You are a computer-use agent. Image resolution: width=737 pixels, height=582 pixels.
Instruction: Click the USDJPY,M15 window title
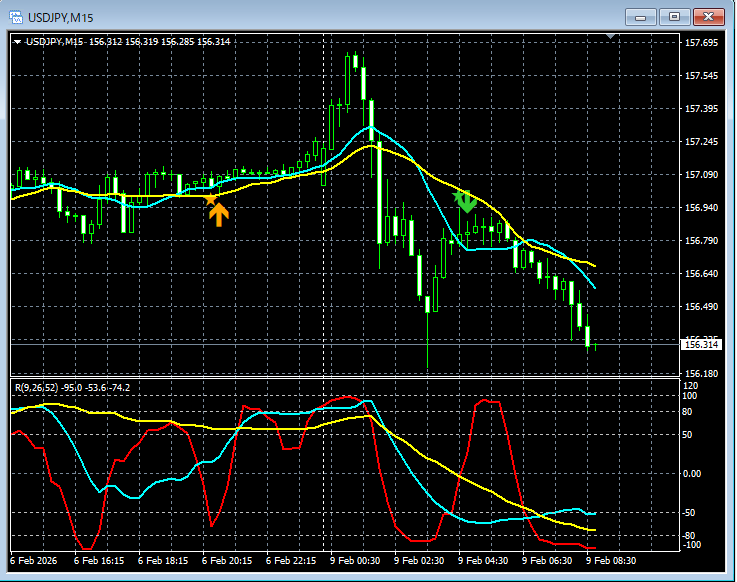click(61, 18)
